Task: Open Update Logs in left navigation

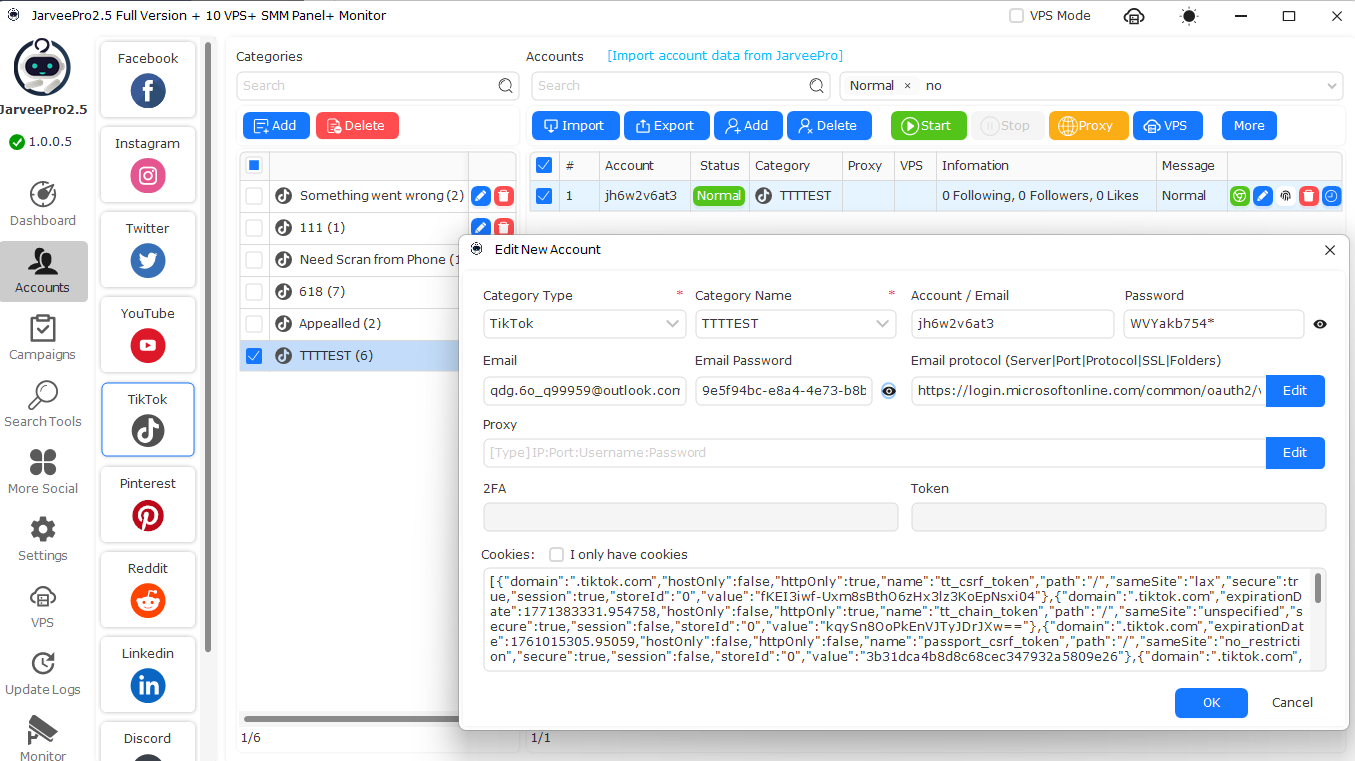Action: [43, 672]
